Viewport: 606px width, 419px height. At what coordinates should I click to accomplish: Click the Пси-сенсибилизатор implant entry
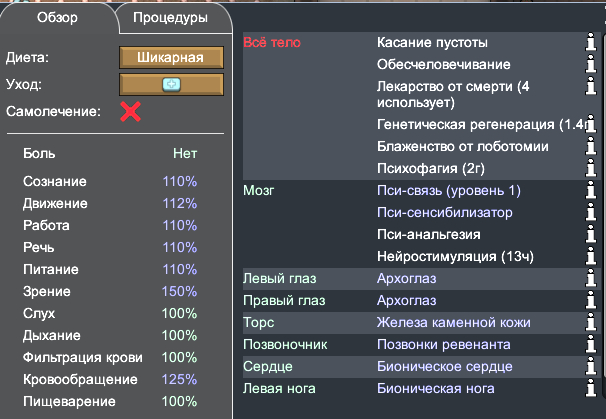(445, 212)
